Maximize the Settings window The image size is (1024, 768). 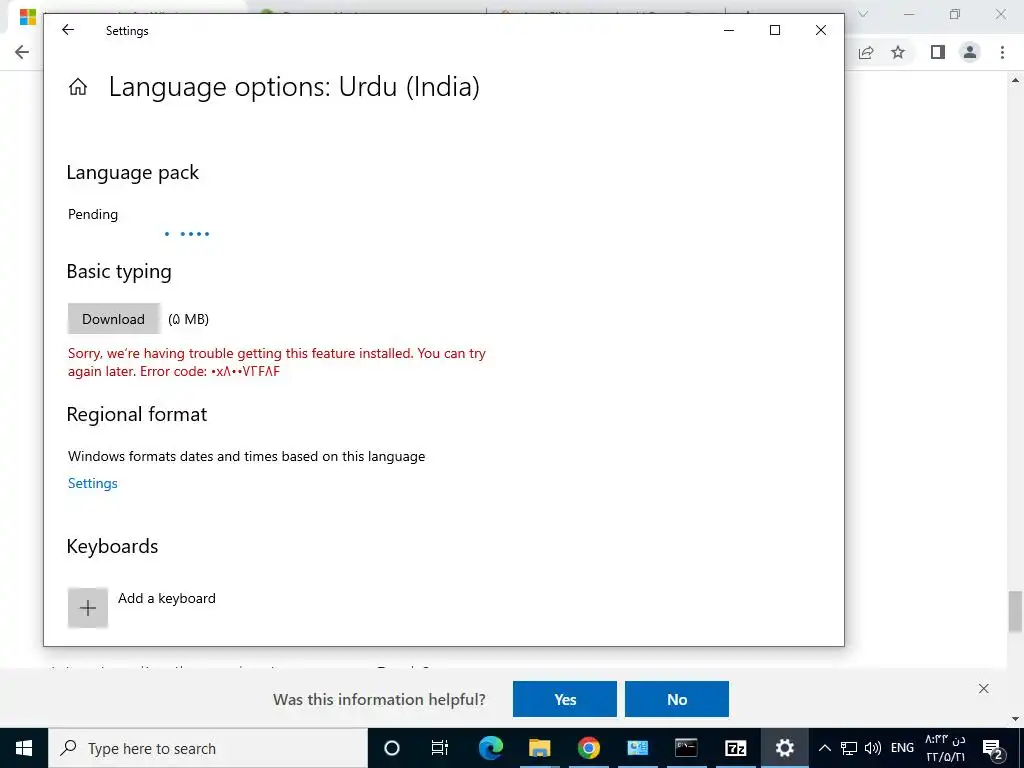(775, 30)
